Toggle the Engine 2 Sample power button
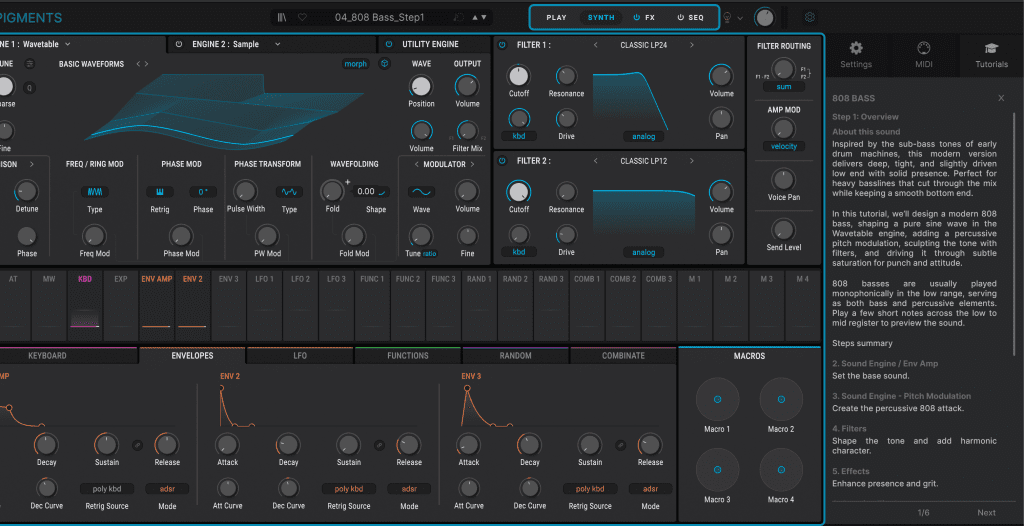This screenshot has height=526, width=1024. 179,45
